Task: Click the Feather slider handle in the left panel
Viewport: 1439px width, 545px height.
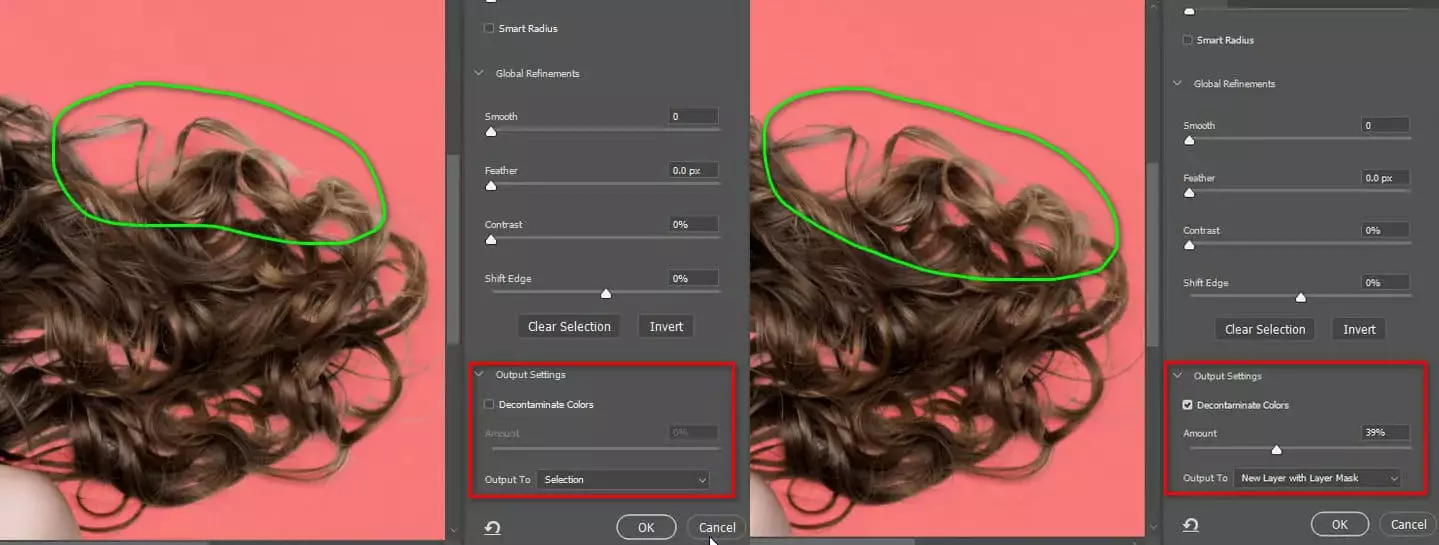Action: 490,185
